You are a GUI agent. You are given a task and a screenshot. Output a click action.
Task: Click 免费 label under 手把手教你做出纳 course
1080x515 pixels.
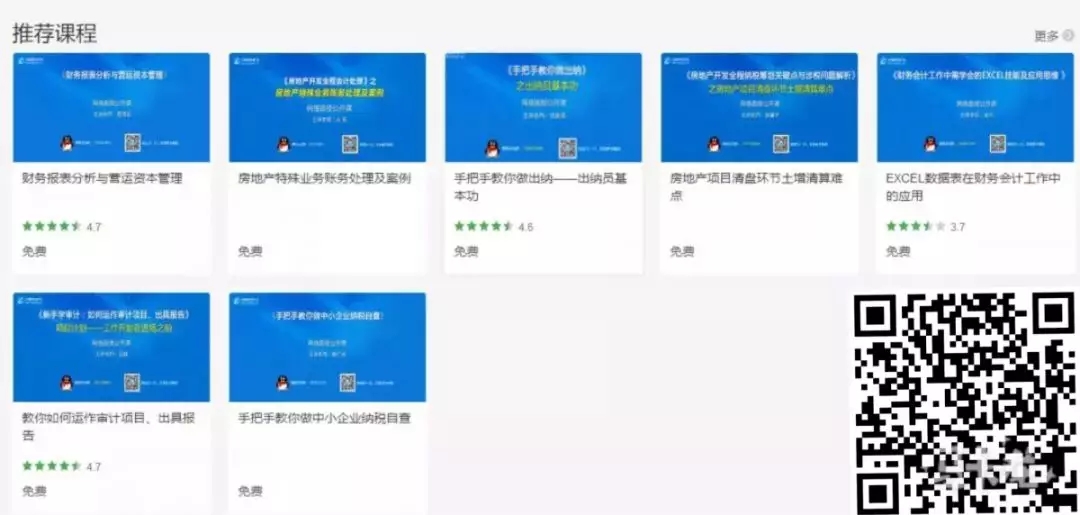click(466, 251)
